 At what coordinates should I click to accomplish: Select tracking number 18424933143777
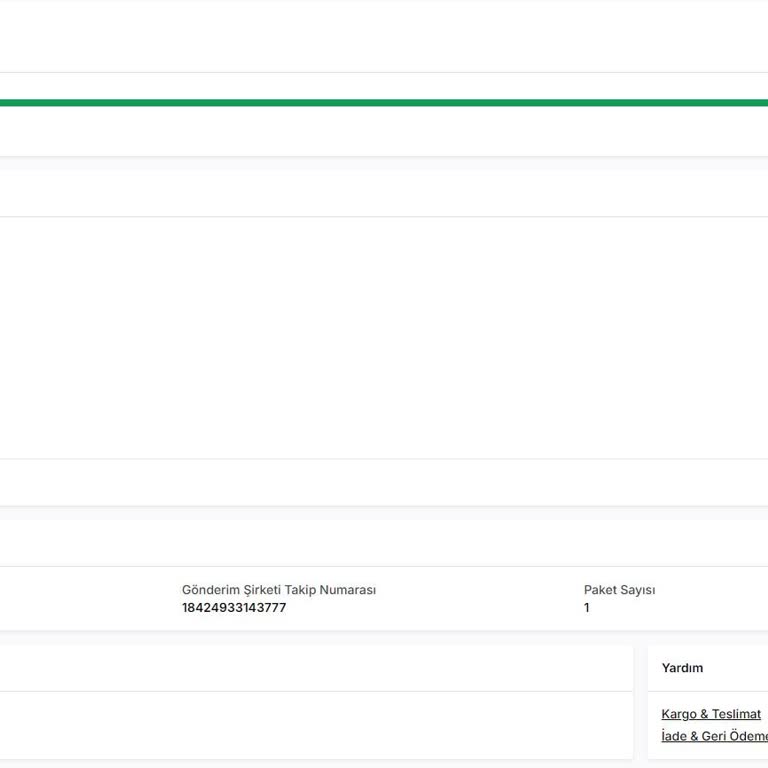pos(234,608)
